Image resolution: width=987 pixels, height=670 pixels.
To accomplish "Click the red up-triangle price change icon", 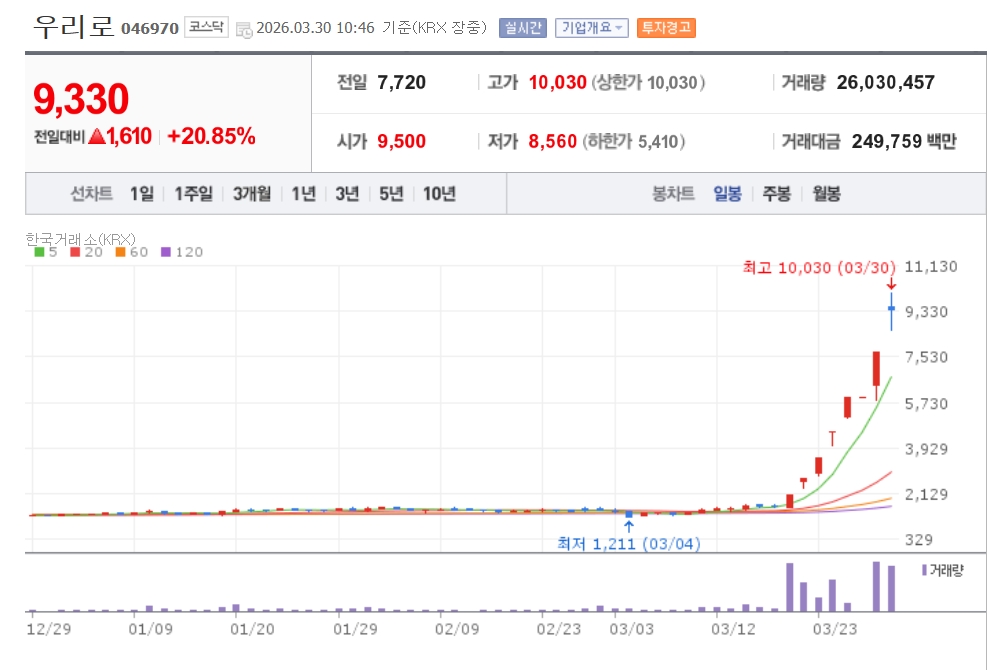I will [x=97, y=136].
